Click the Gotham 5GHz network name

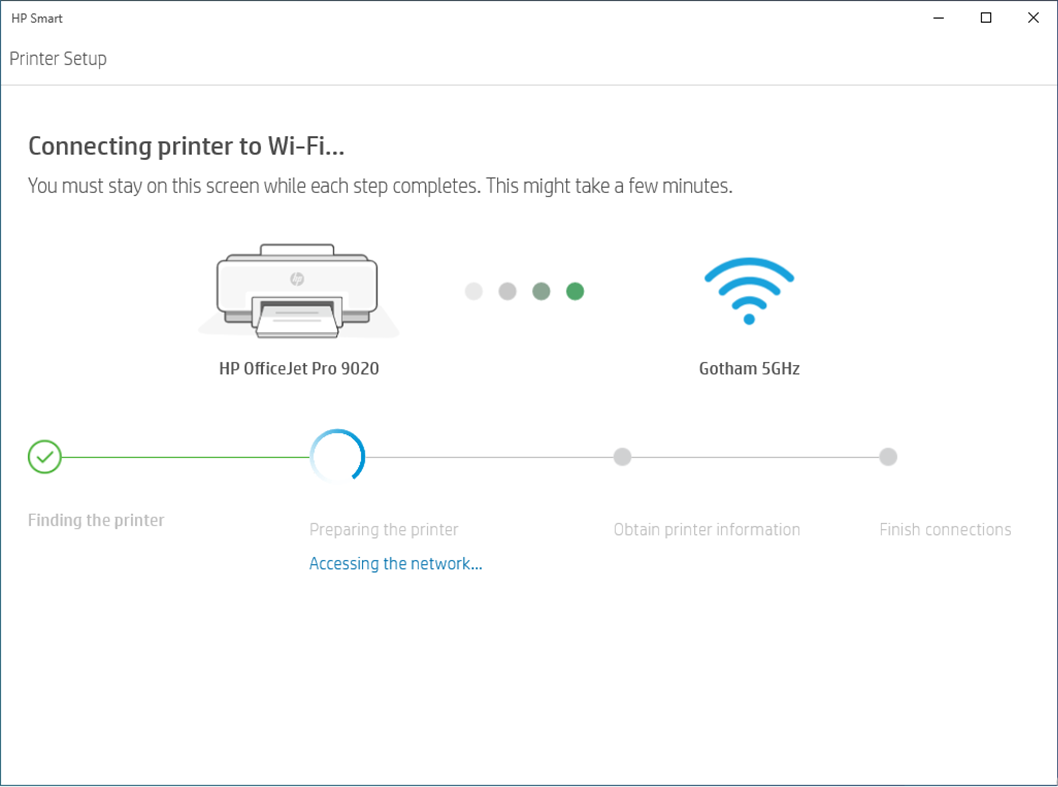749,368
